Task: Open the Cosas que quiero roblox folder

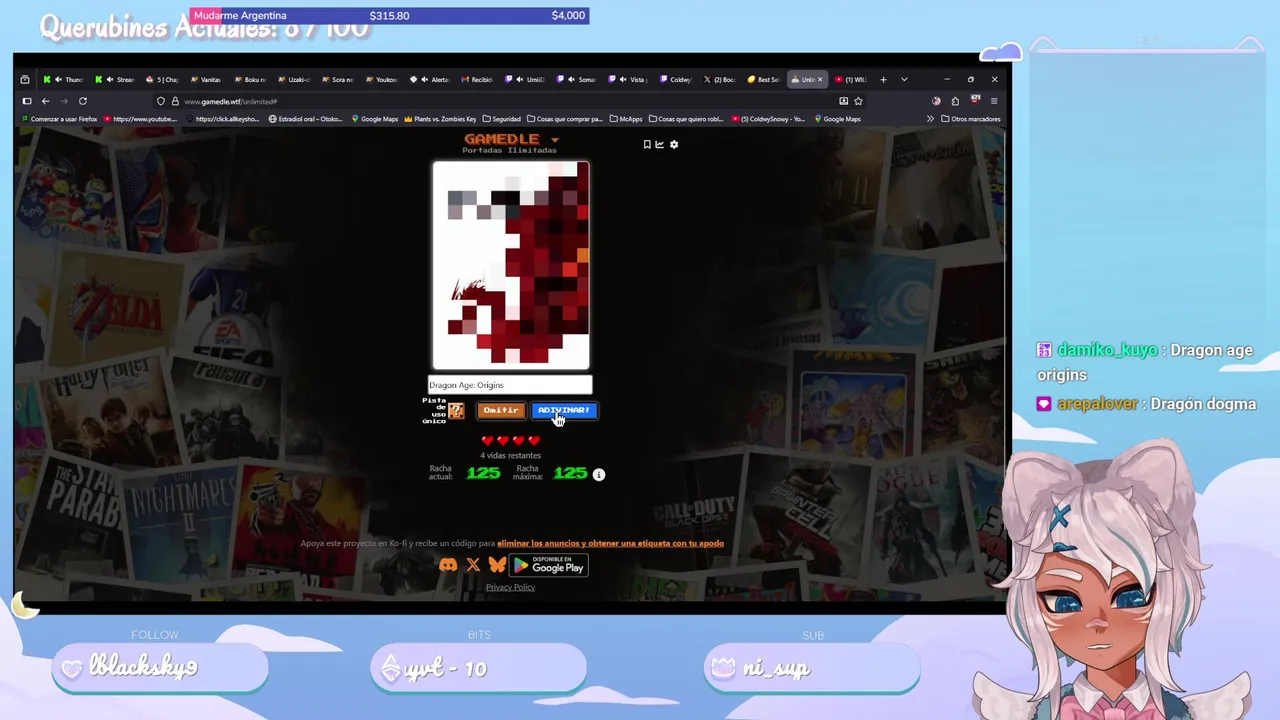Action: tap(685, 119)
